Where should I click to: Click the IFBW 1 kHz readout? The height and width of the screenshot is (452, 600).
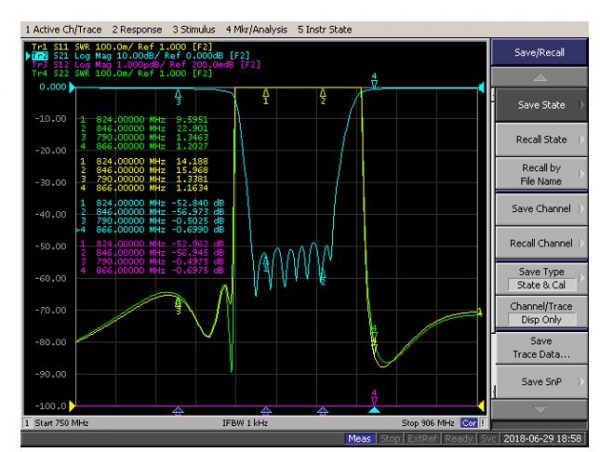(x=245, y=423)
